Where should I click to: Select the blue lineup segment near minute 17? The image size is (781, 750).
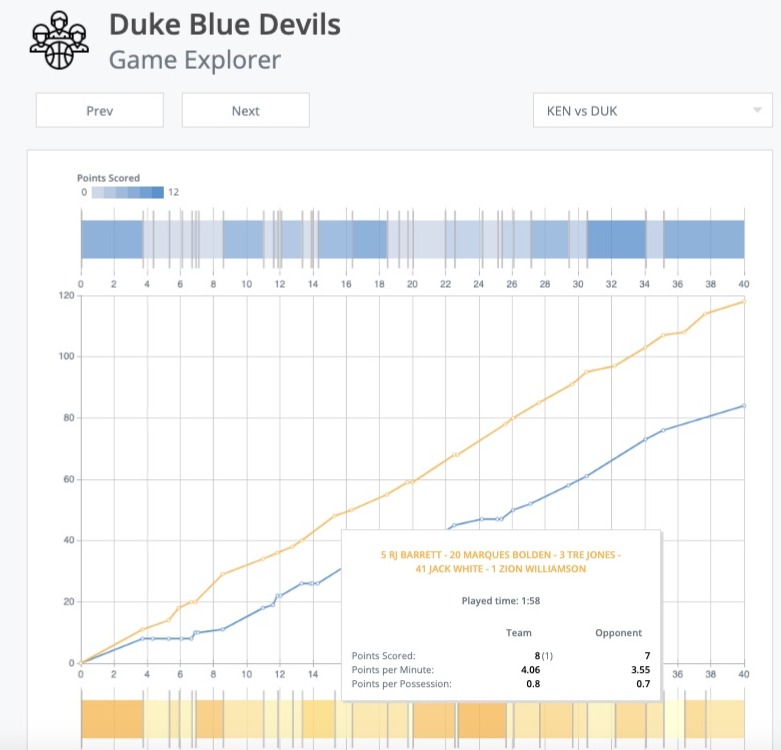coord(367,241)
